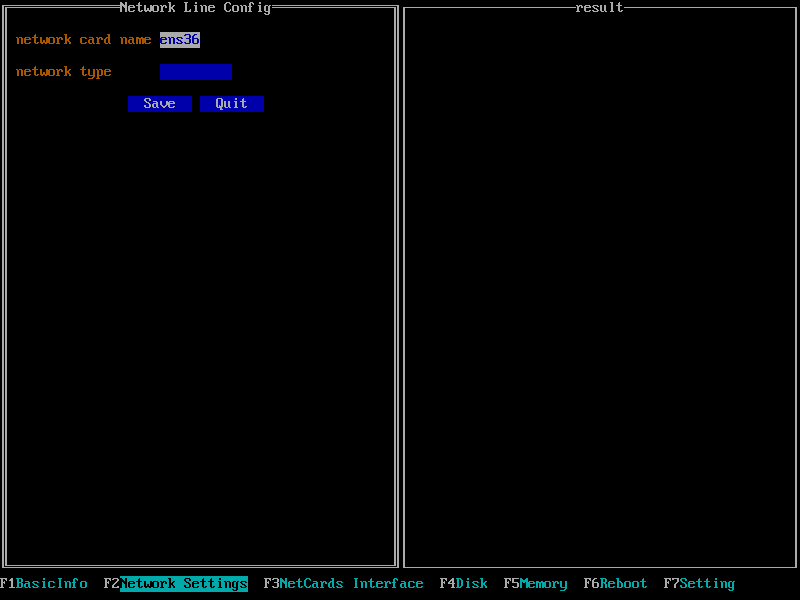The width and height of the screenshot is (800, 600).
Task: Choose the Reboot menu item
Action: point(623,584)
